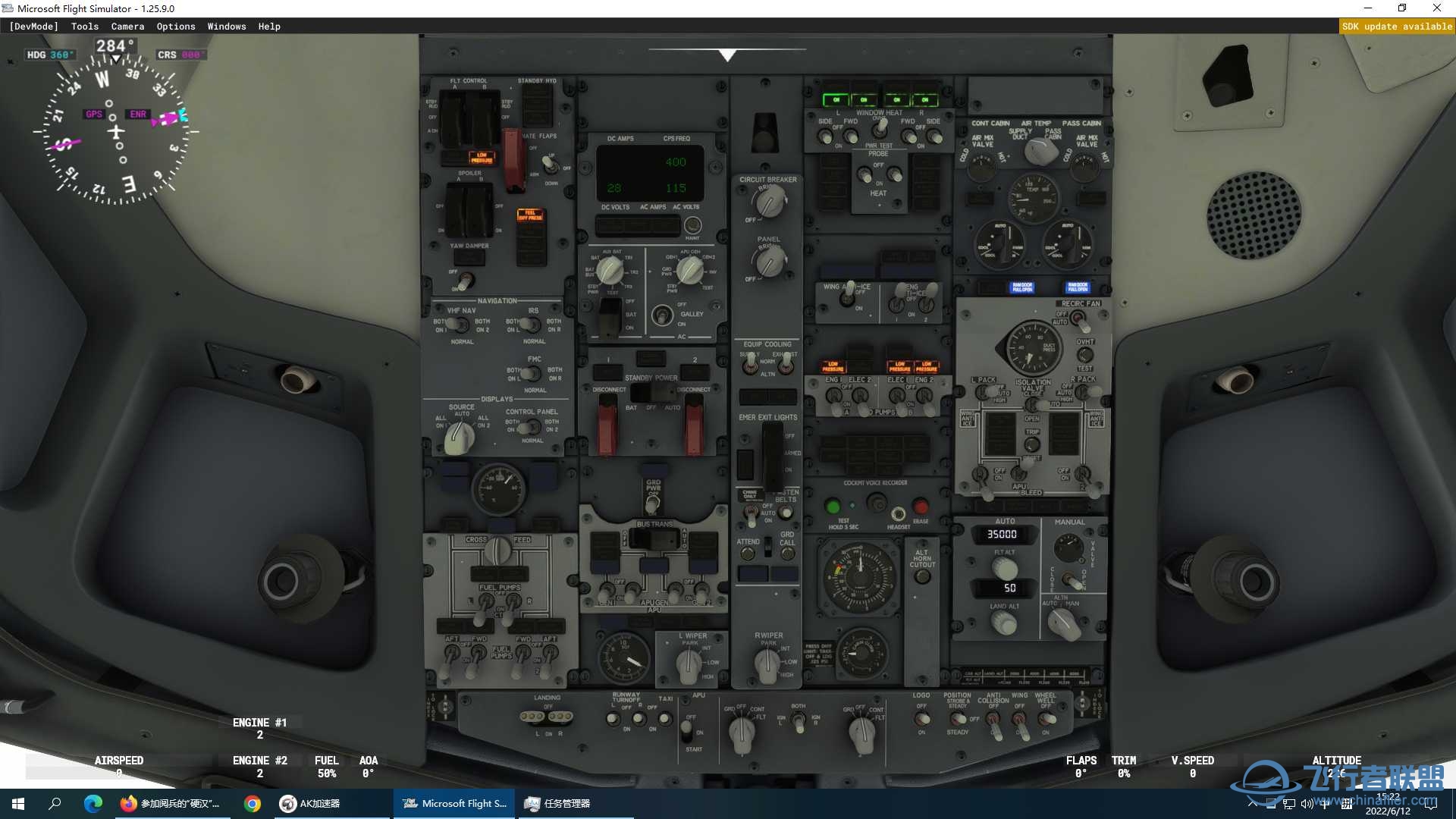Toggle left SIDE window heat switch
Viewport: 1456px width, 819px height.
pos(825,136)
